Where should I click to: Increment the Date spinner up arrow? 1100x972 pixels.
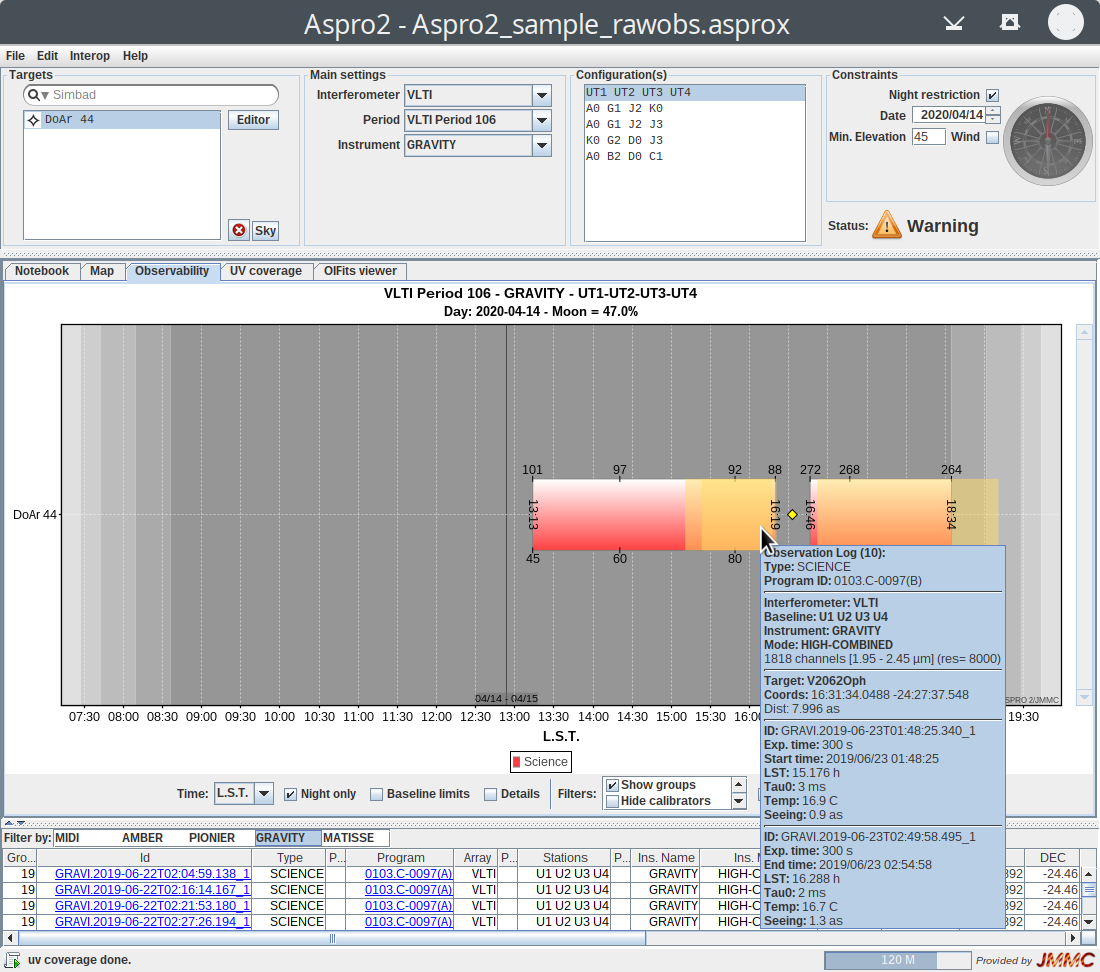(993, 111)
